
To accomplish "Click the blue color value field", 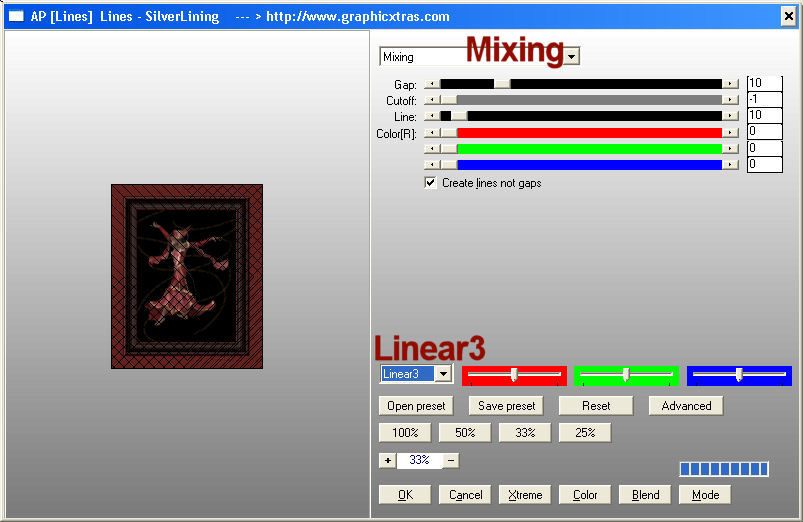I will pos(765,164).
